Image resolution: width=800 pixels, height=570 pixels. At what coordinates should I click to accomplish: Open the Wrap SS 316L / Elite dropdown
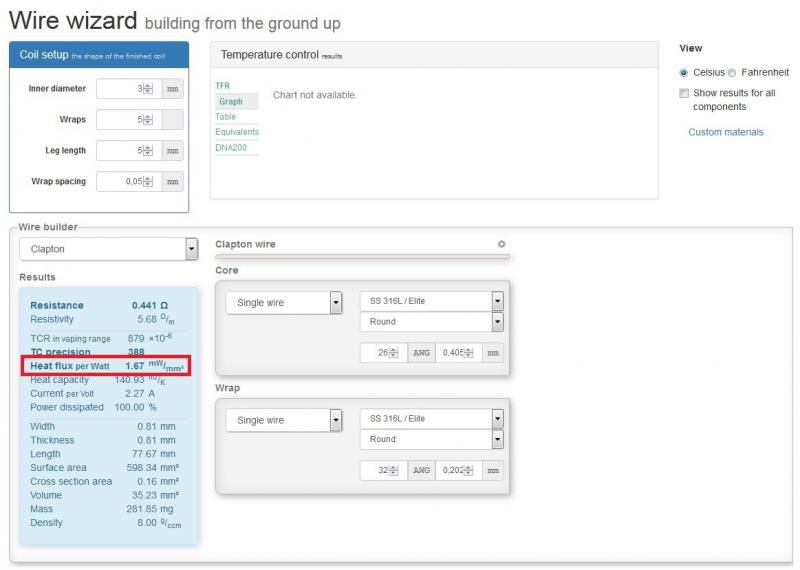(432, 419)
